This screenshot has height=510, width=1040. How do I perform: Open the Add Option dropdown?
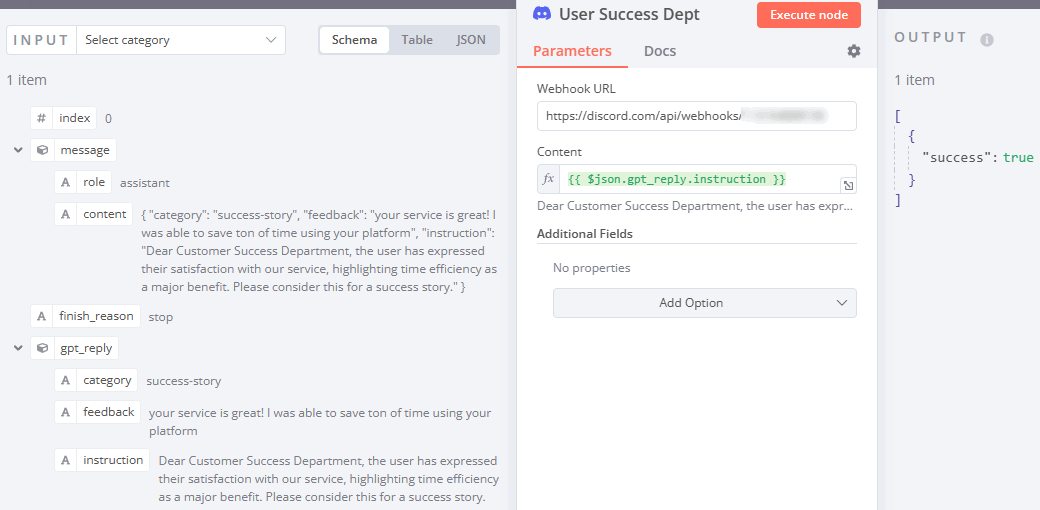[704, 303]
